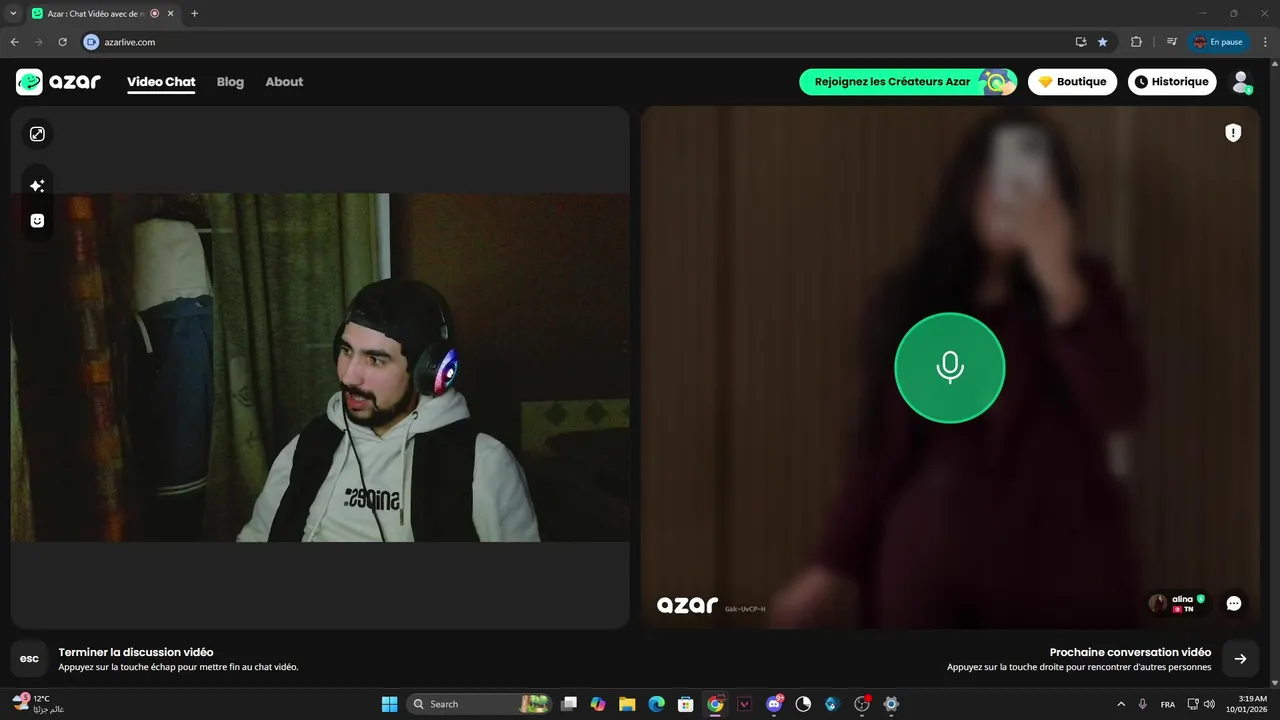Viewport: 1280px width, 720px height.
Task: Click your own webcam video feed
Action: point(320,368)
